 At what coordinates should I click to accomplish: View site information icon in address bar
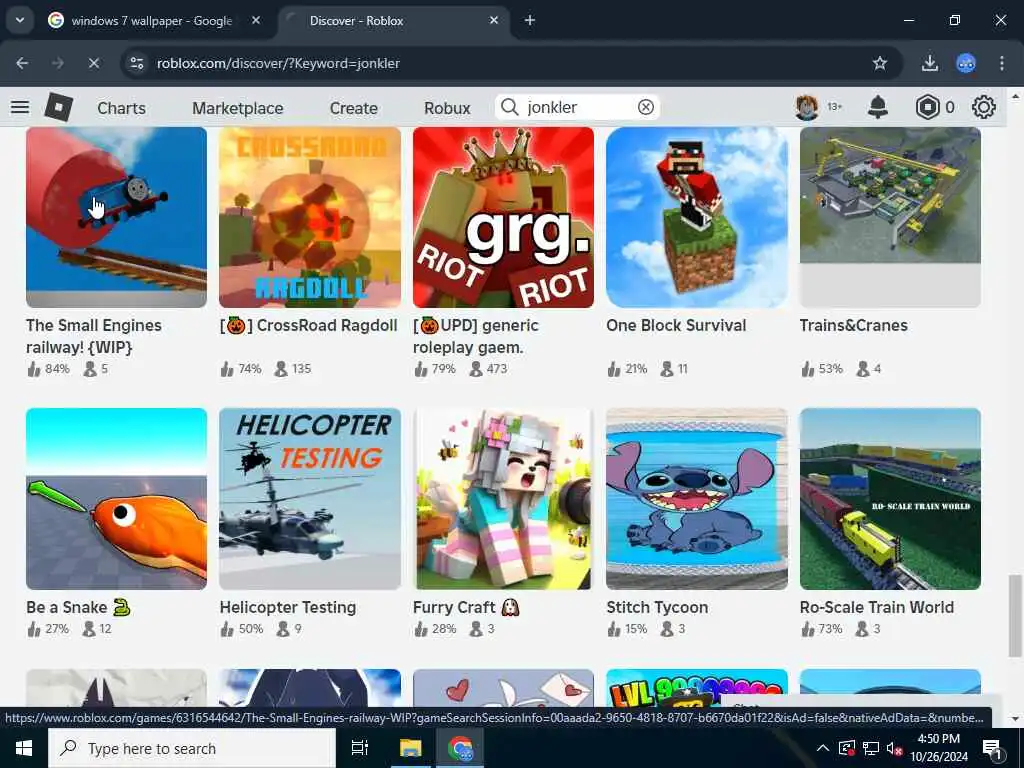[137, 63]
